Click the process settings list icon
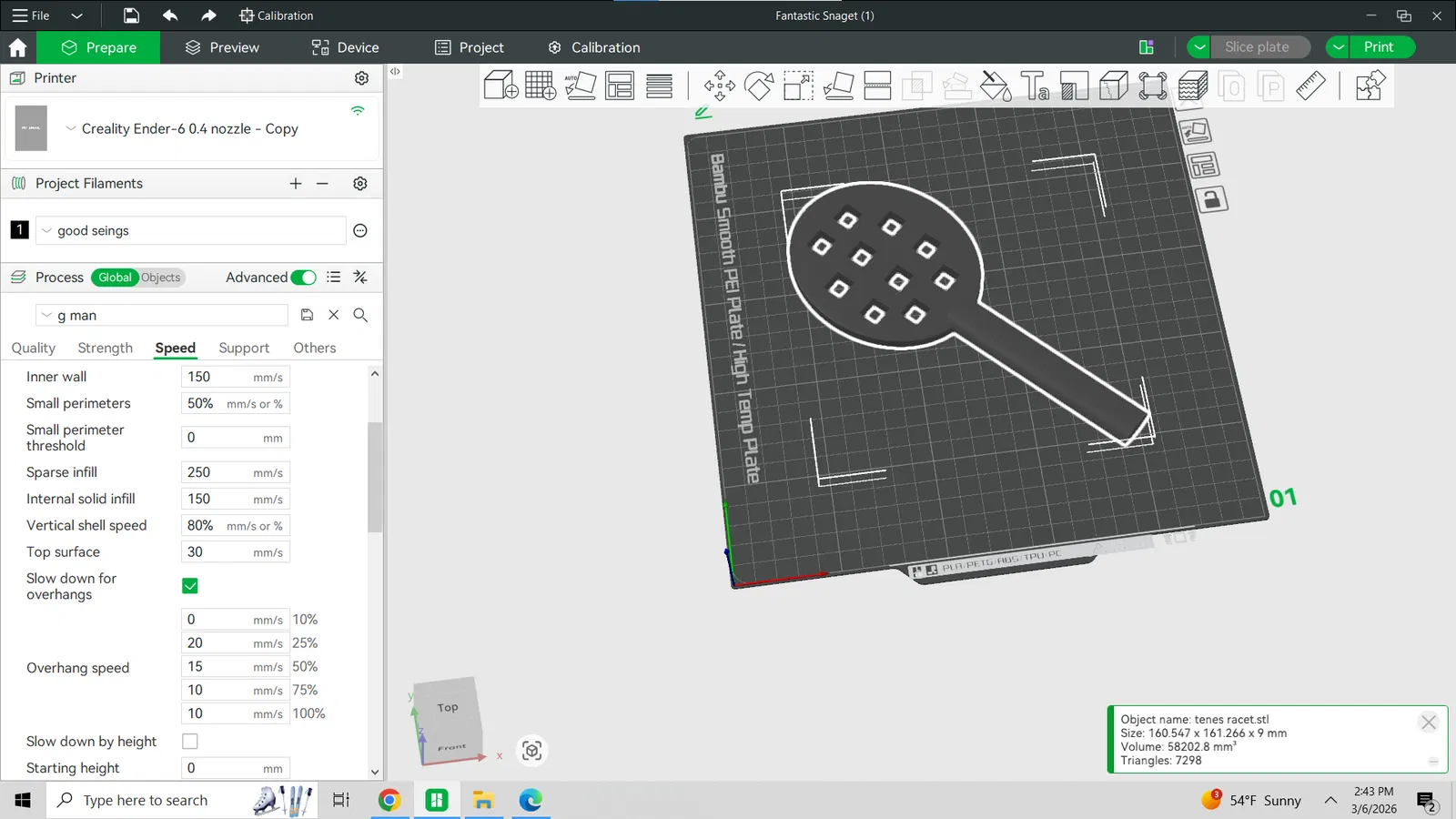 pyautogui.click(x=334, y=278)
